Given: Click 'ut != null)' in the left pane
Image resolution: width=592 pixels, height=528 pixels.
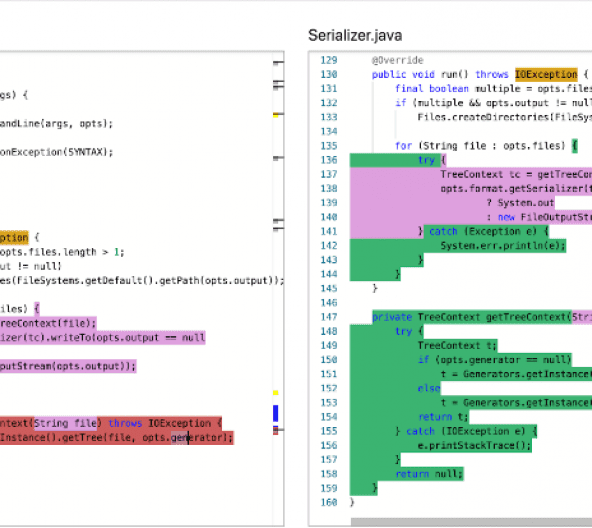Looking at the screenshot, I should (31, 267).
